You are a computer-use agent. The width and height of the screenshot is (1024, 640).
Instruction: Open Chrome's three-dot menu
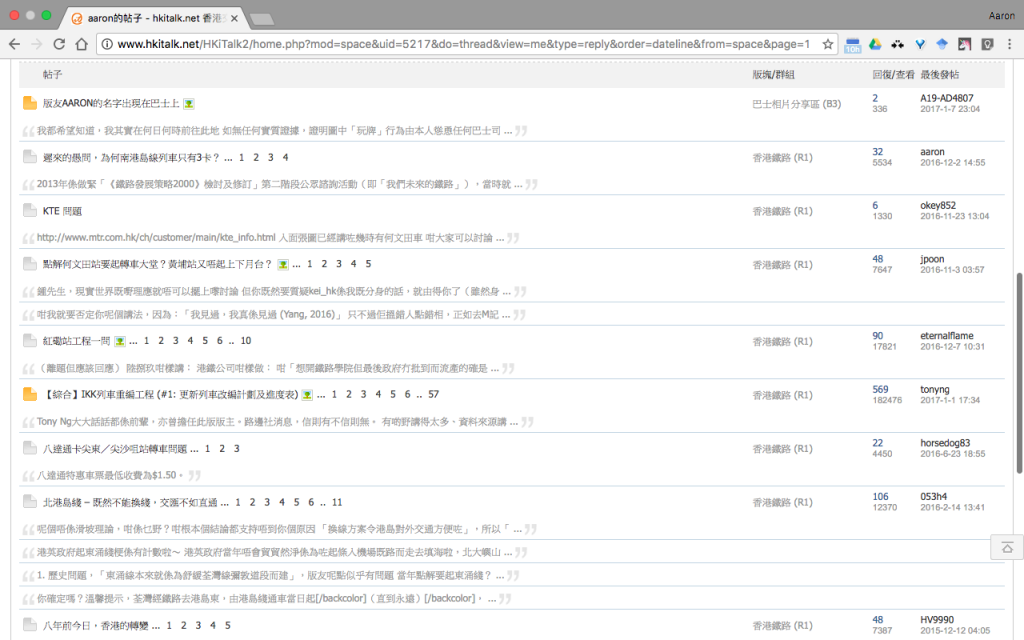pos(1010,44)
